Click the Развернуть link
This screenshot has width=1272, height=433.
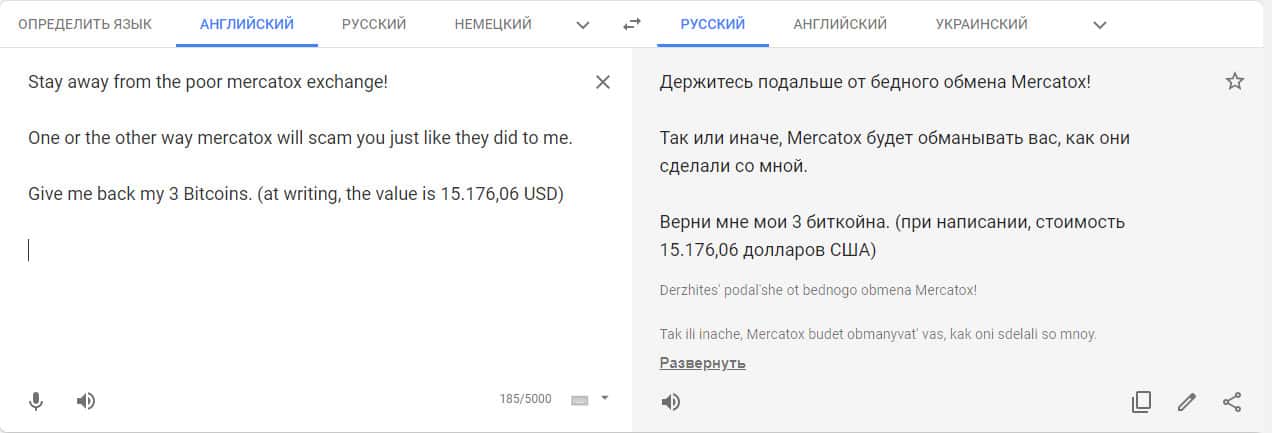[702, 363]
